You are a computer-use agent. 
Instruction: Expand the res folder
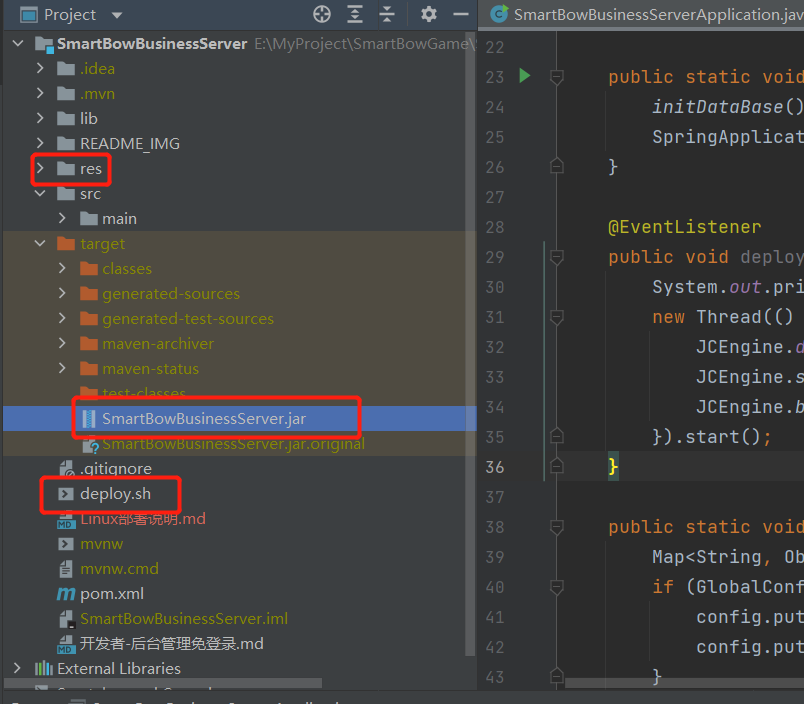click(40, 168)
